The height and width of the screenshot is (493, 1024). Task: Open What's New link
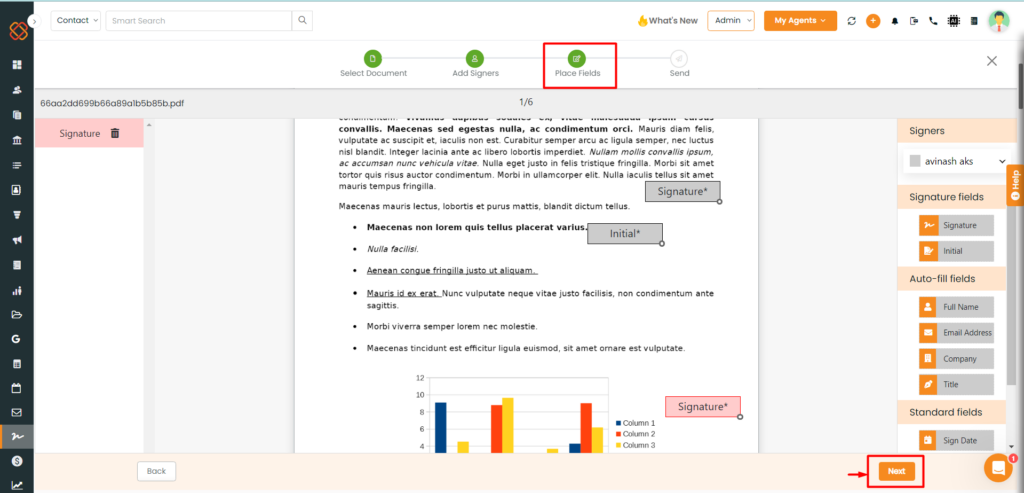point(667,20)
